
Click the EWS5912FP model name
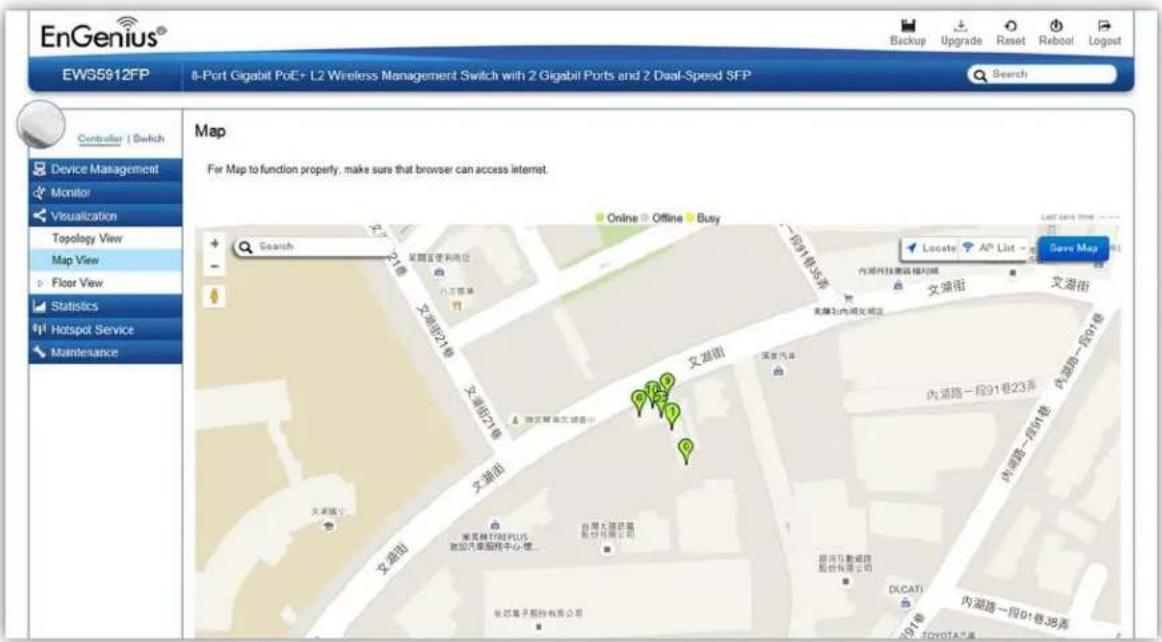coord(106,75)
